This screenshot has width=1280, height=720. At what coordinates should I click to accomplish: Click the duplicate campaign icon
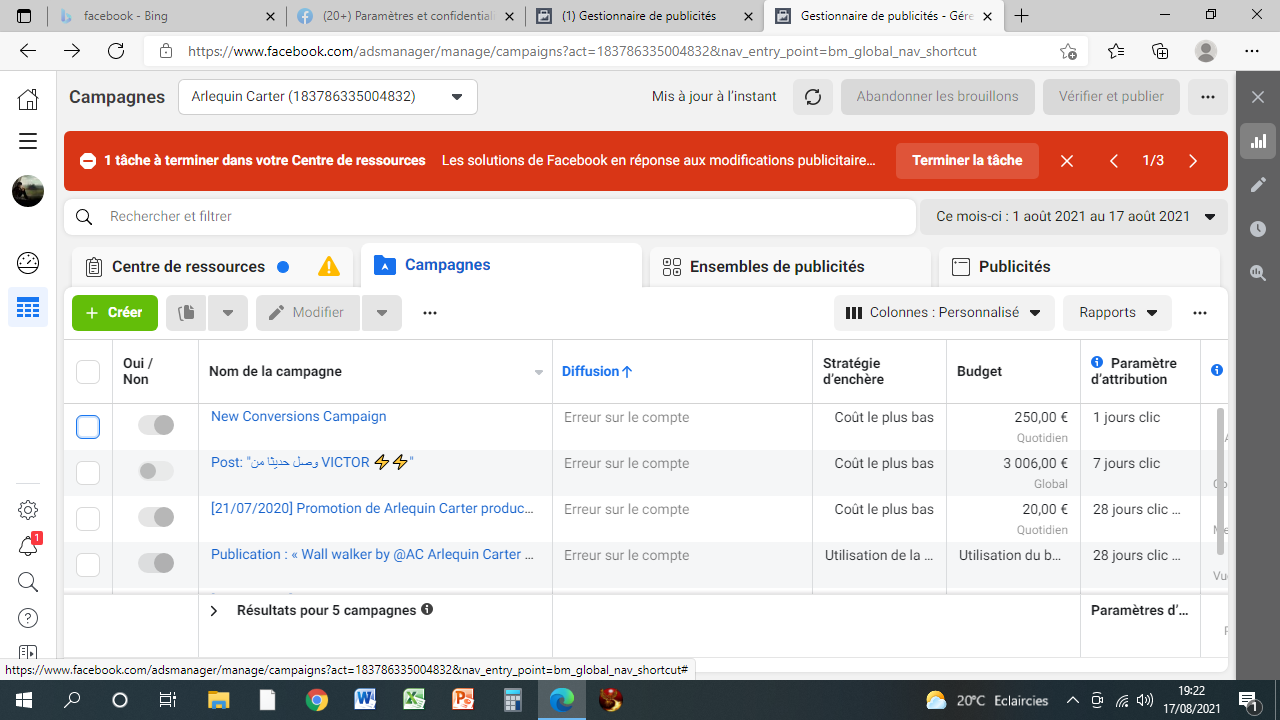185,313
